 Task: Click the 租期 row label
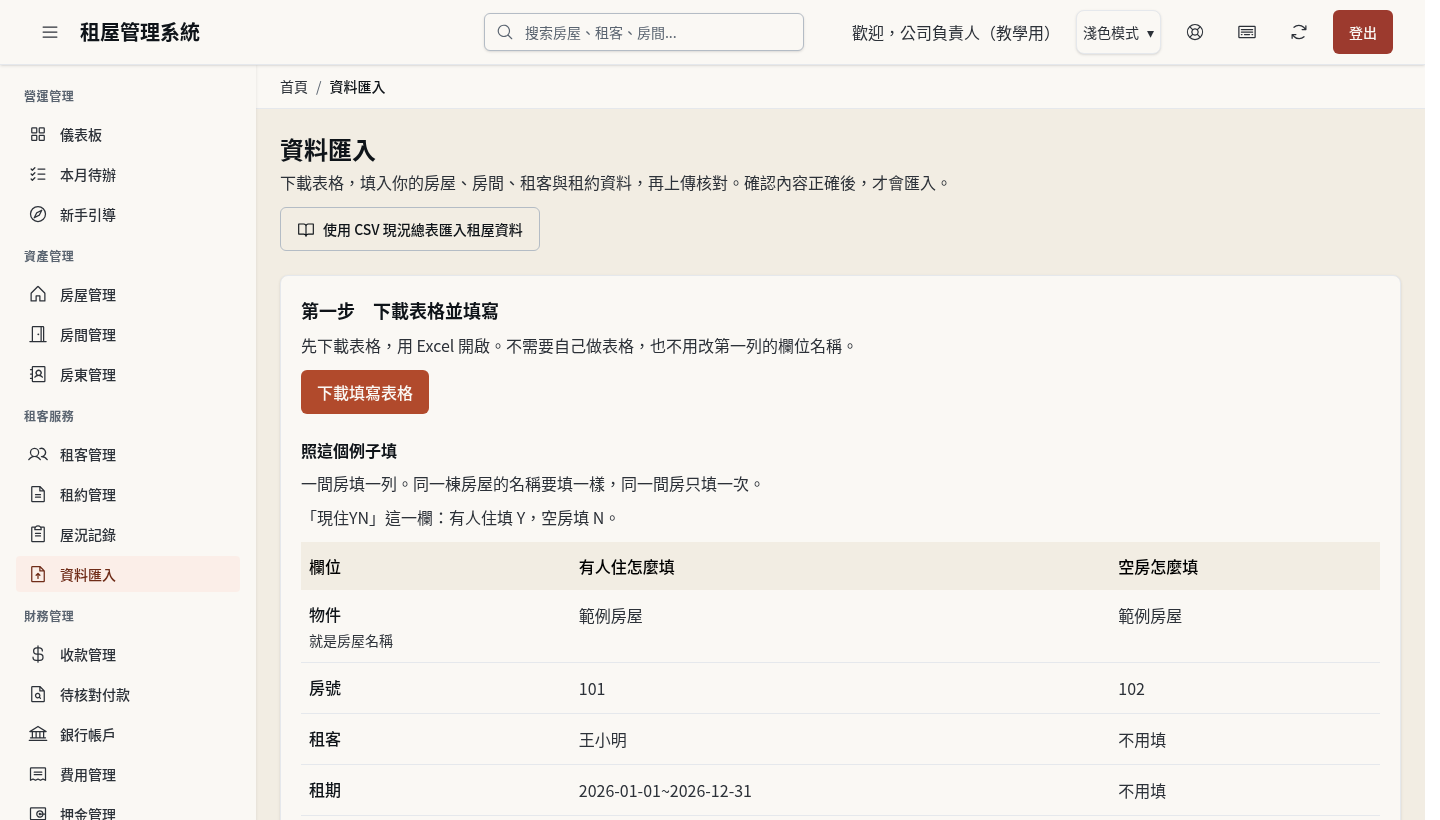325,790
